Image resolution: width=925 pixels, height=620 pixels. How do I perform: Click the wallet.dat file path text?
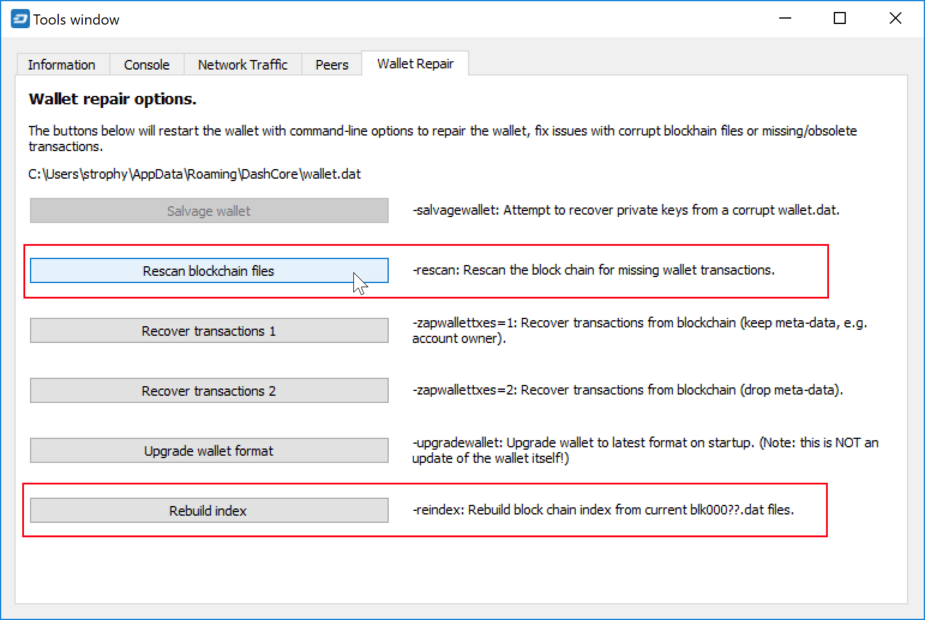click(194, 174)
